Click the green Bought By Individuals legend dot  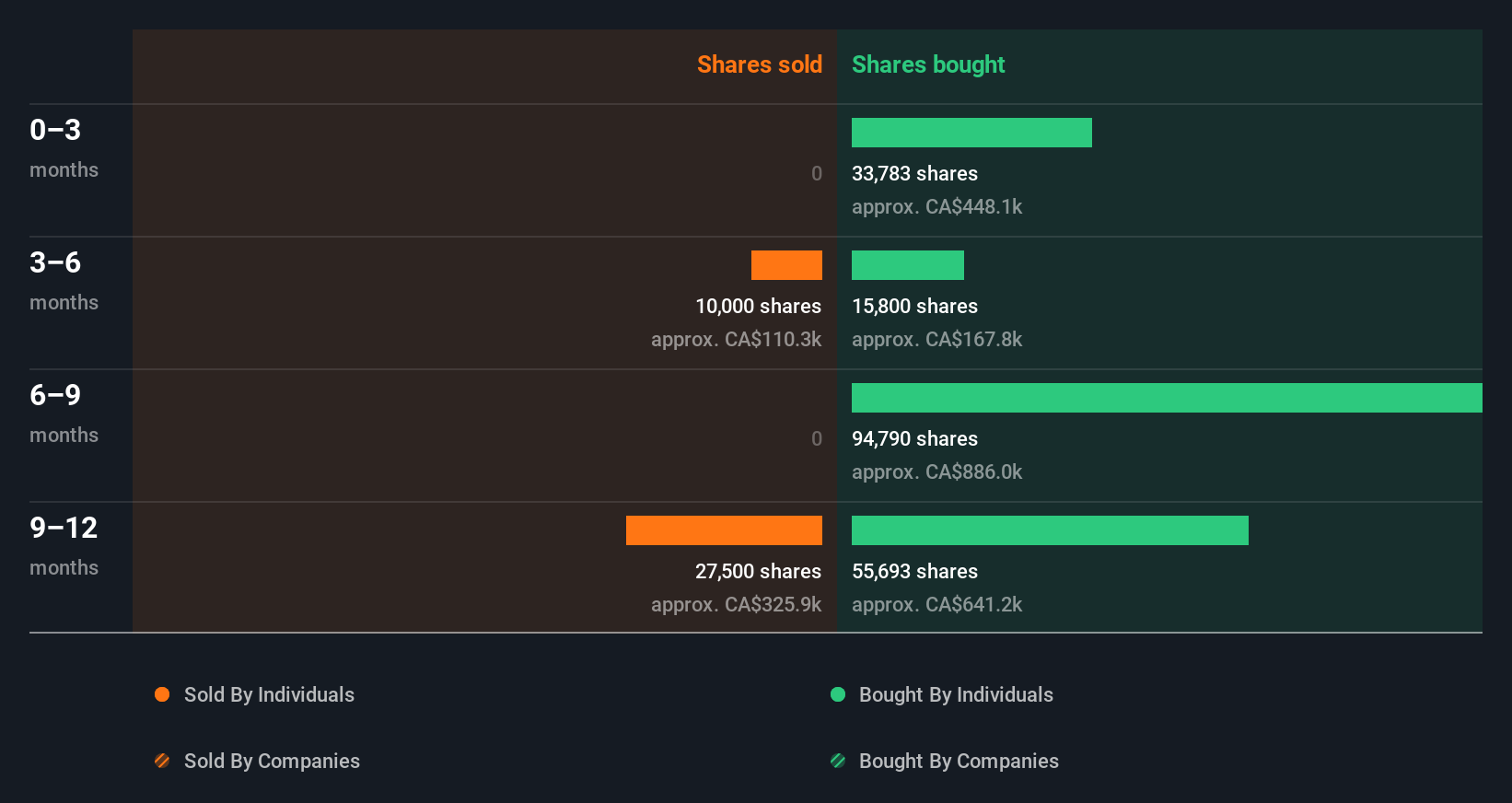tap(838, 694)
